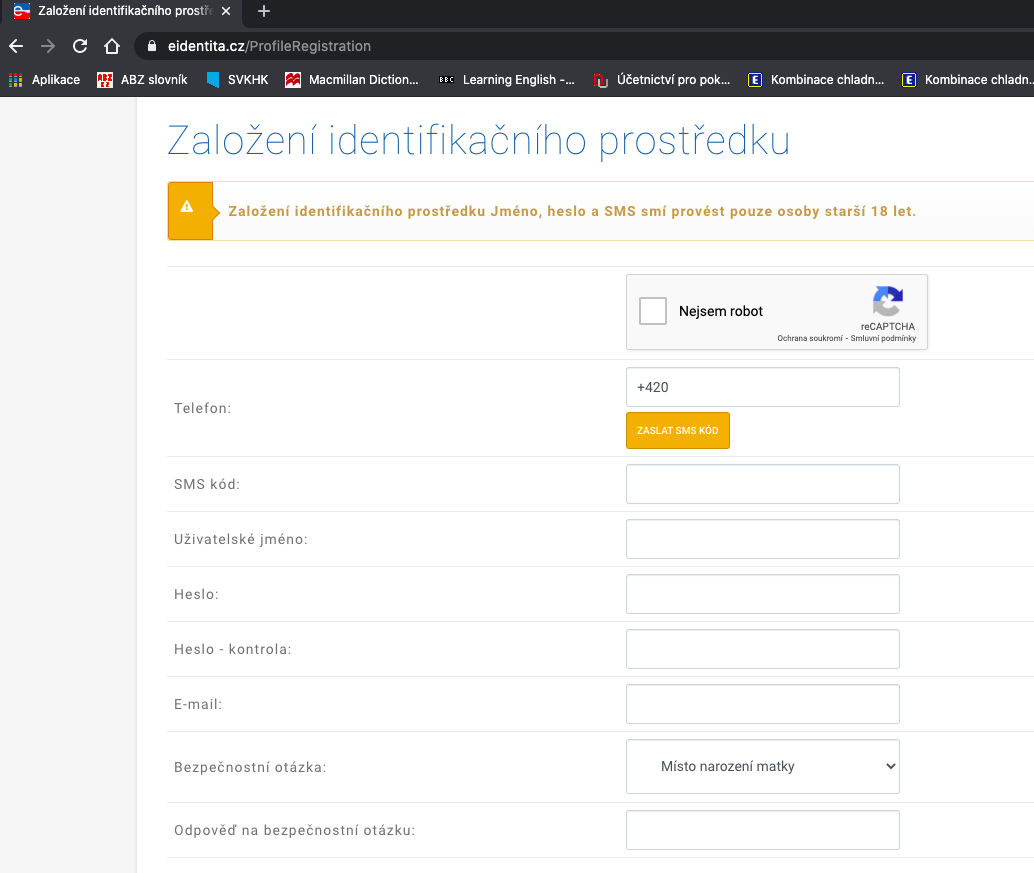
Task: Open the Learning English BBC bookmark
Action: pos(507,80)
